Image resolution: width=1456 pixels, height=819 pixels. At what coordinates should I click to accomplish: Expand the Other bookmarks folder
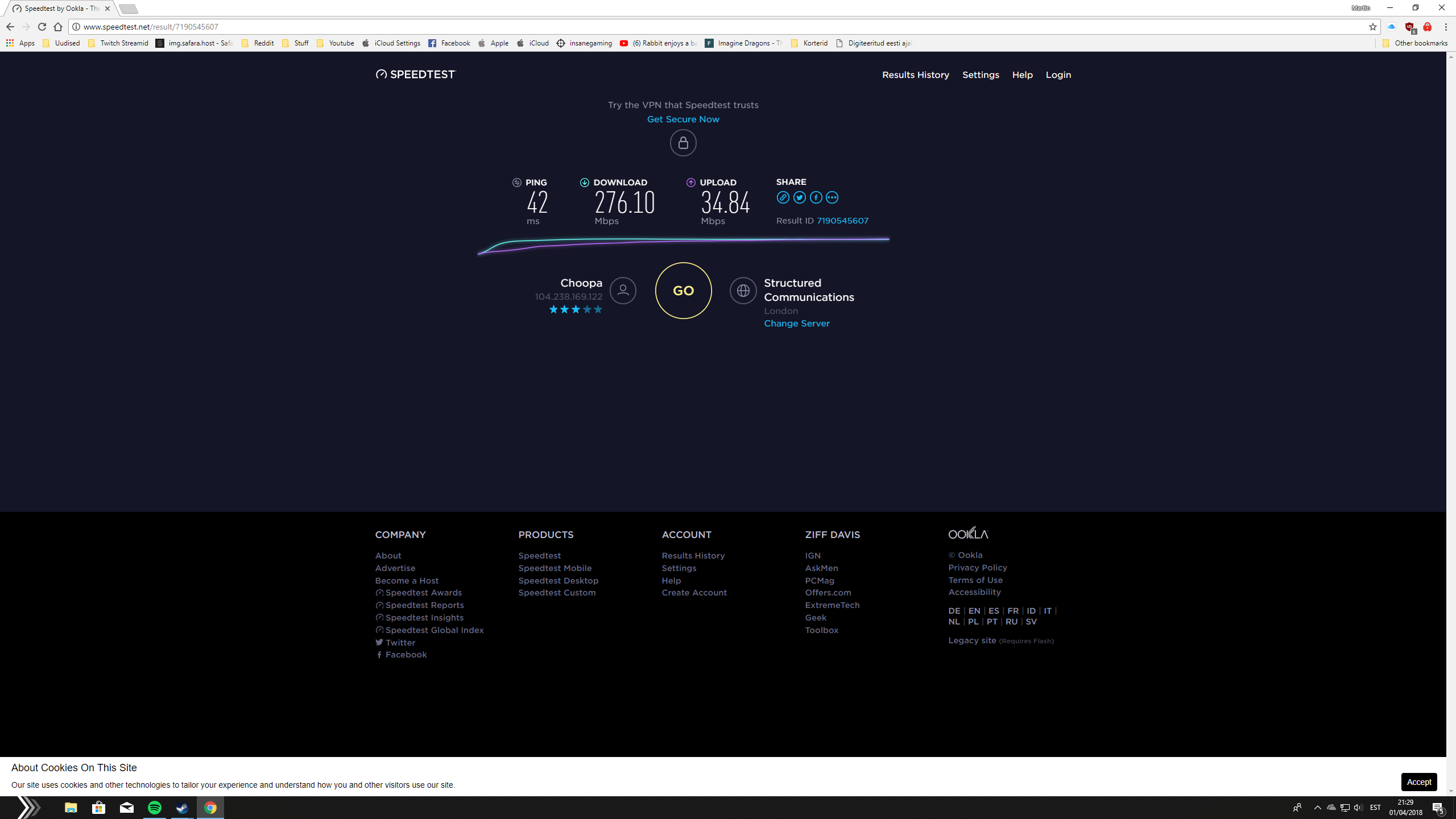1415,43
